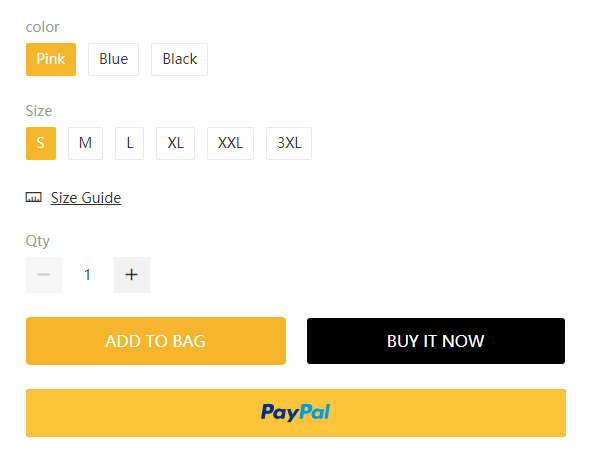Increase quantity with the plus icon
This screenshot has height=449, width=597.
tap(132, 275)
